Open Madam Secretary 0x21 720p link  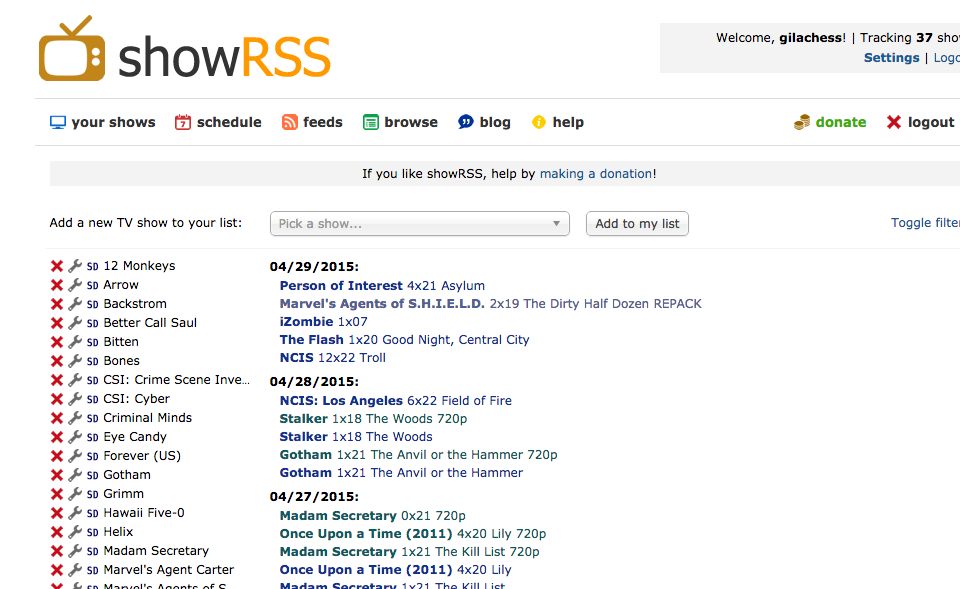click(372, 516)
